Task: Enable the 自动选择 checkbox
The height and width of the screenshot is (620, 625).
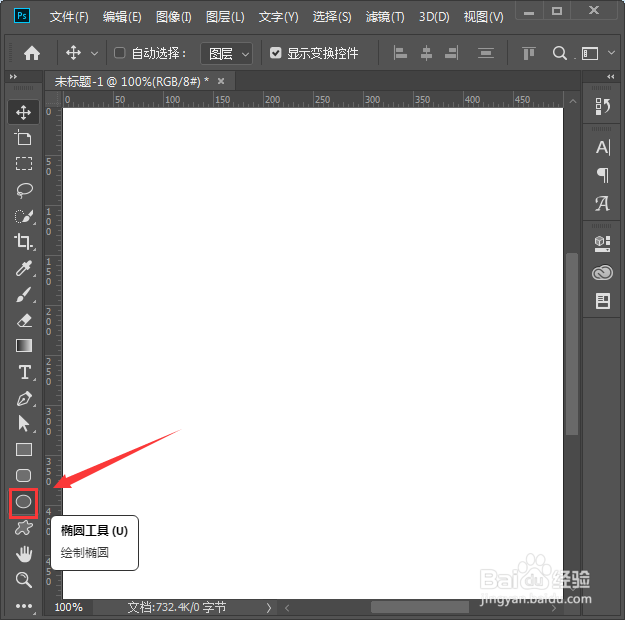Action: (120, 53)
